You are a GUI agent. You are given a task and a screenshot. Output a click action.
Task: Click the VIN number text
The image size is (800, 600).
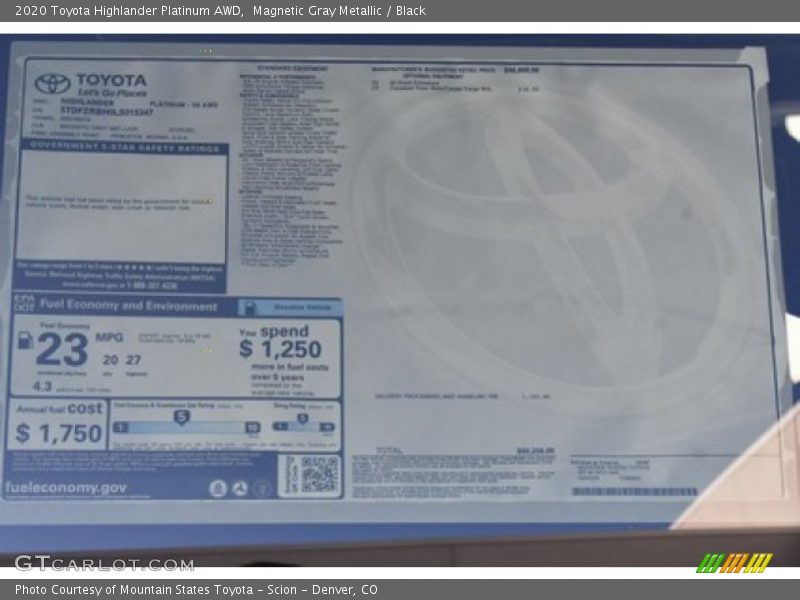click(106, 111)
